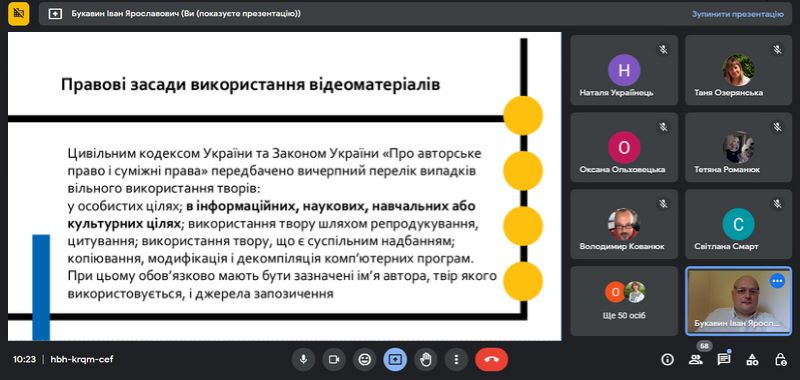The height and width of the screenshot is (380, 800).
Task: Open options on Букавин Іван tile
Action: point(777,281)
